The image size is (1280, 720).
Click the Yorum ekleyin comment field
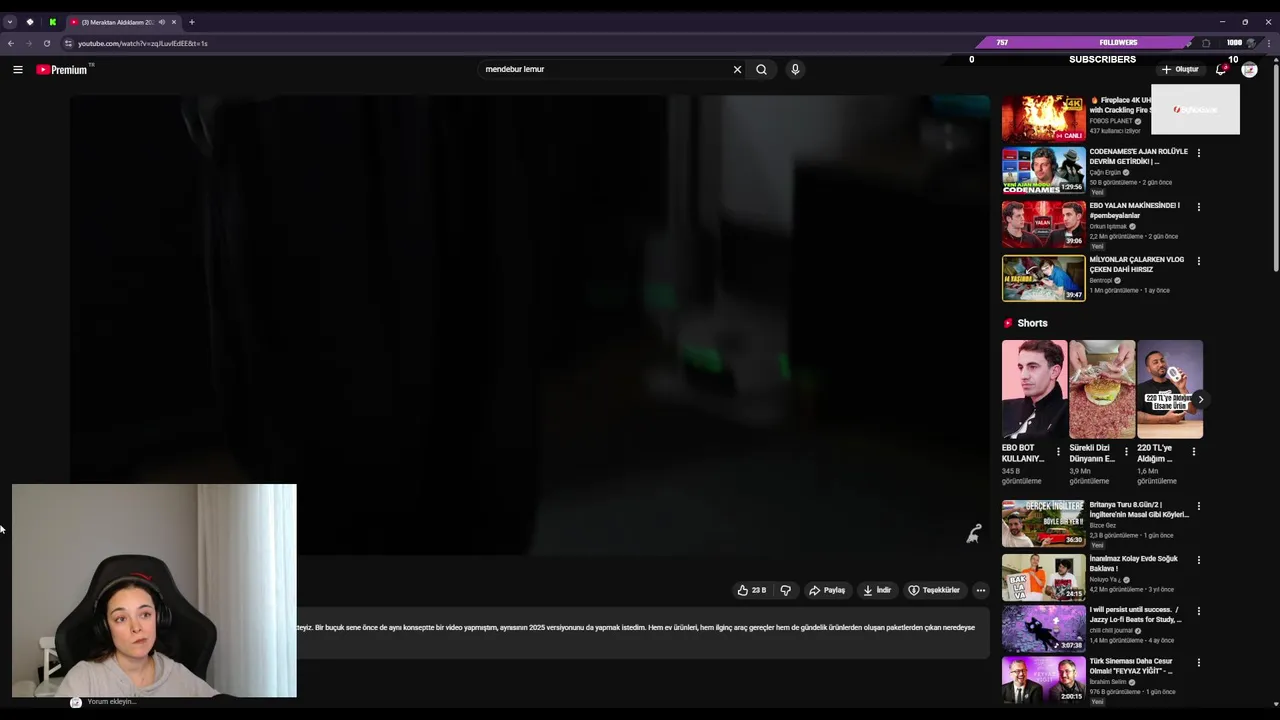pyautogui.click(x=111, y=702)
